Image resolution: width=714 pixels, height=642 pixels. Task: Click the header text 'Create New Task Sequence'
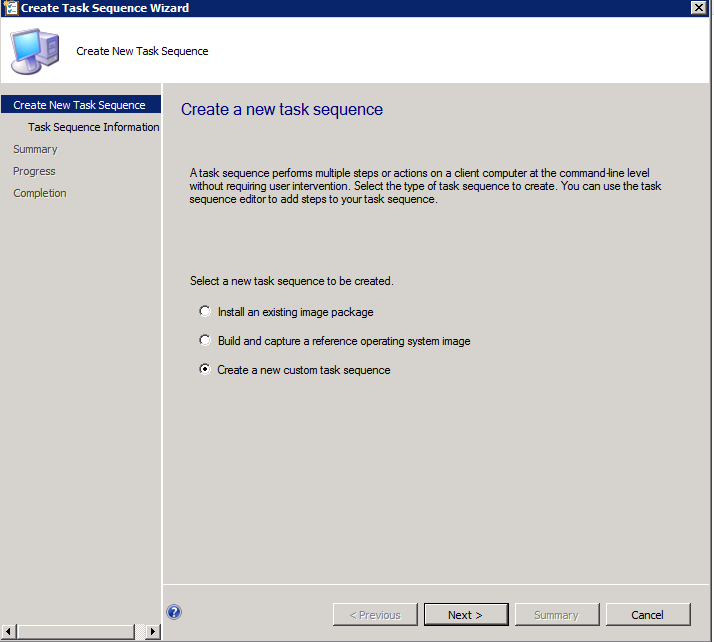point(142,51)
